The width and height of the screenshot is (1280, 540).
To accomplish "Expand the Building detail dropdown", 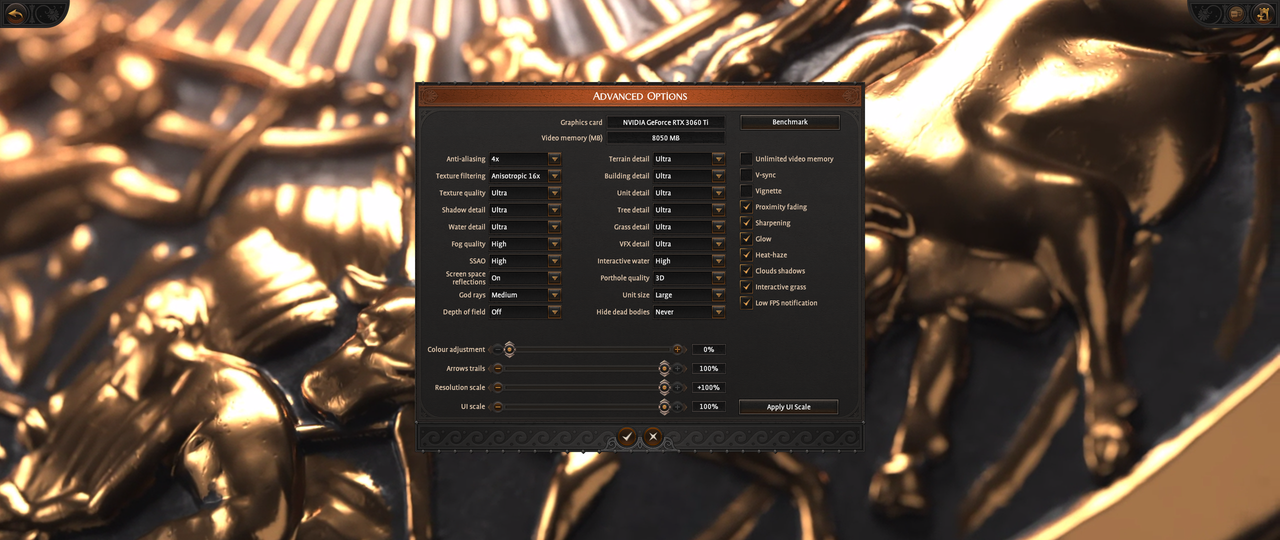I will [x=689, y=176].
